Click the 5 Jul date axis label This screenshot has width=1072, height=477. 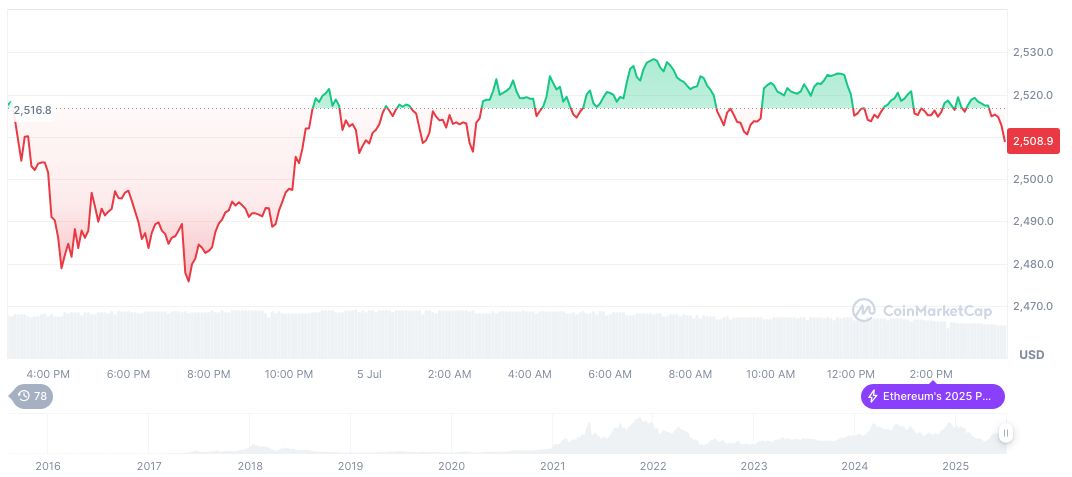(369, 374)
